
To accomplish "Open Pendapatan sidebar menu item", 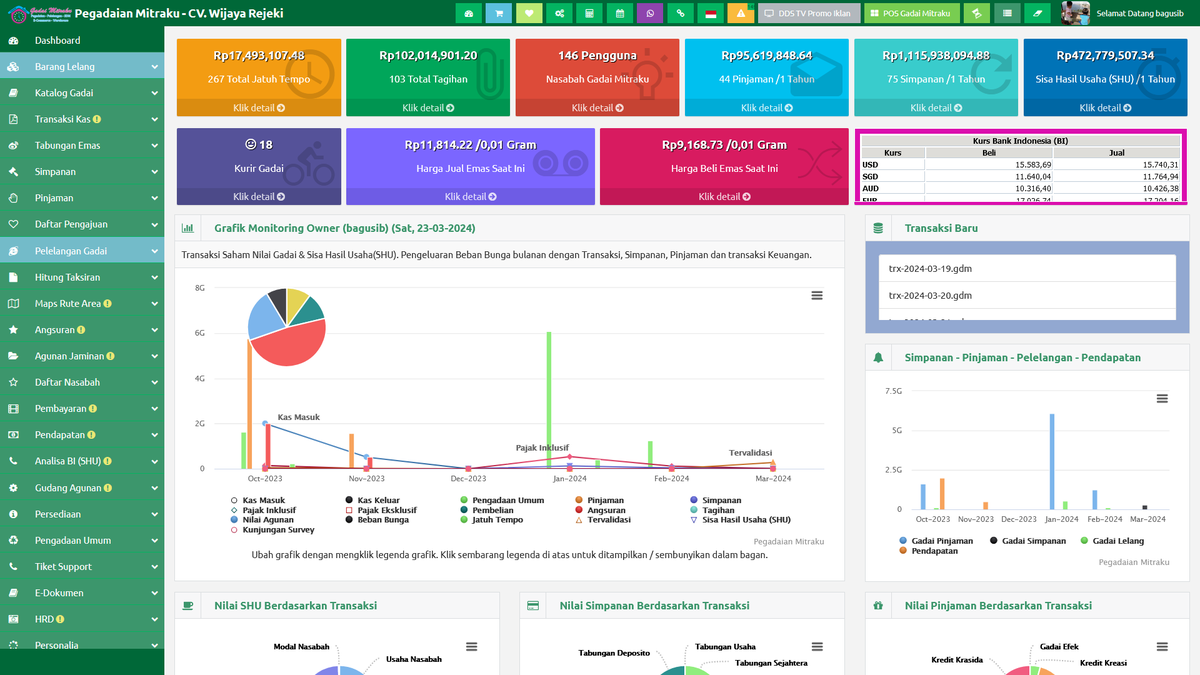I will [82, 435].
